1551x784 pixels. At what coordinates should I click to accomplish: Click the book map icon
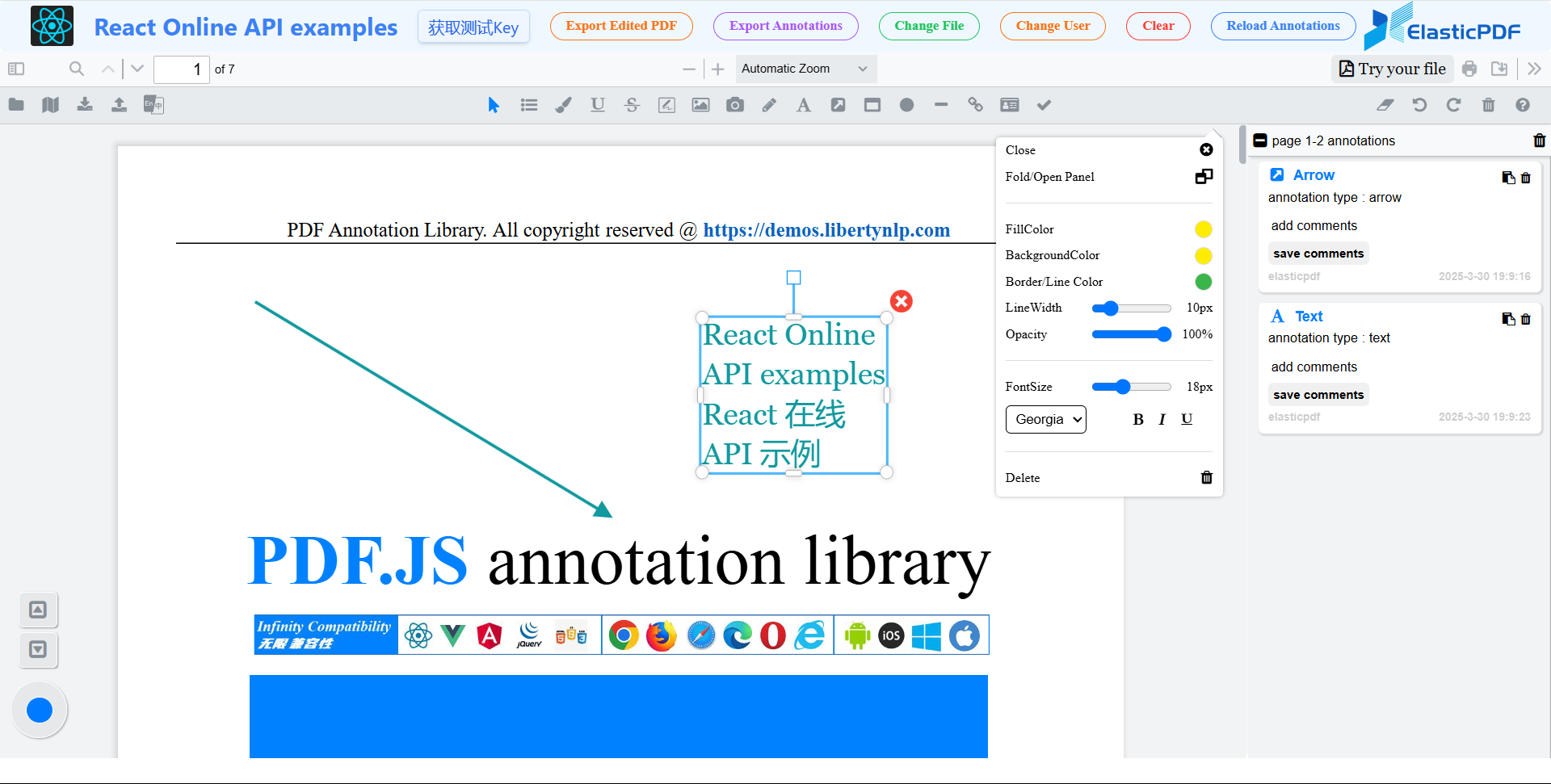[50, 105]
